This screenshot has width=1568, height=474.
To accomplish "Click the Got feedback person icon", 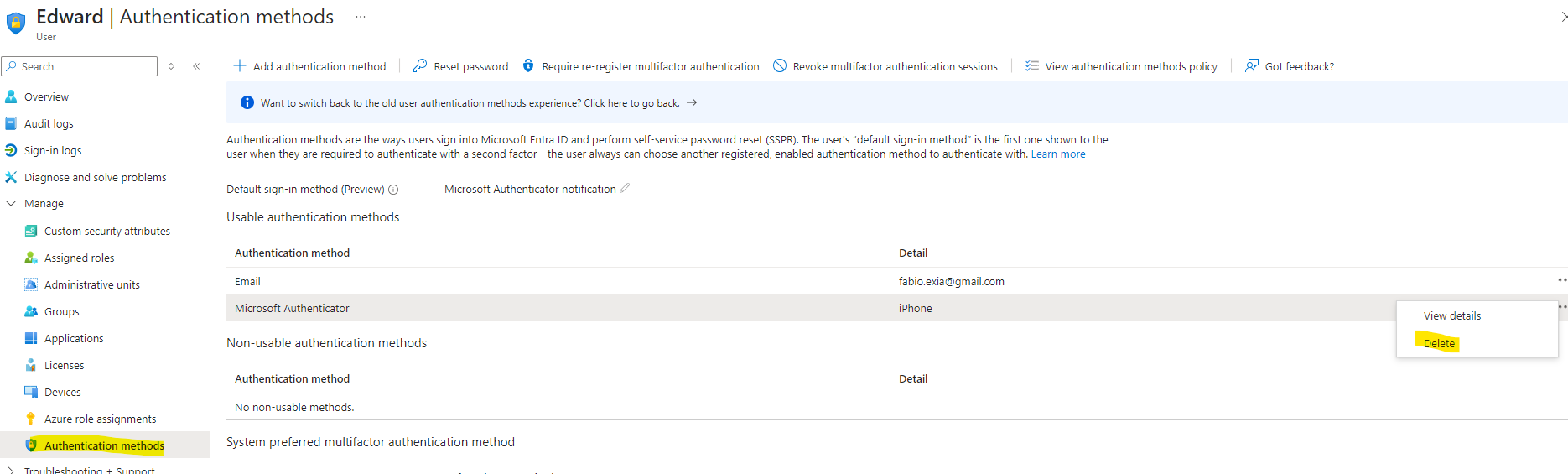I will [x=1252, y=65].
